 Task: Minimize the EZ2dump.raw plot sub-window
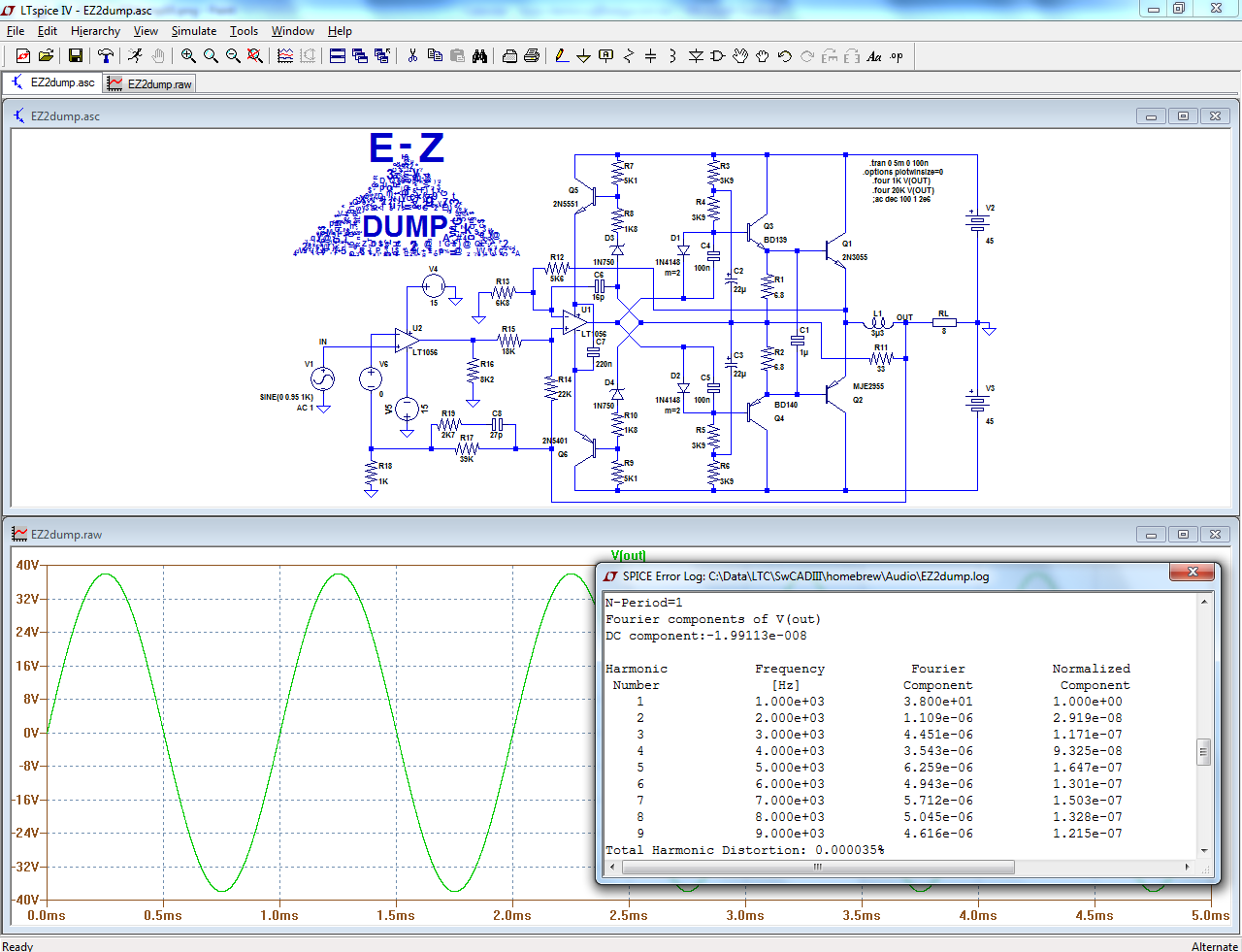(x=1151, y=534)
